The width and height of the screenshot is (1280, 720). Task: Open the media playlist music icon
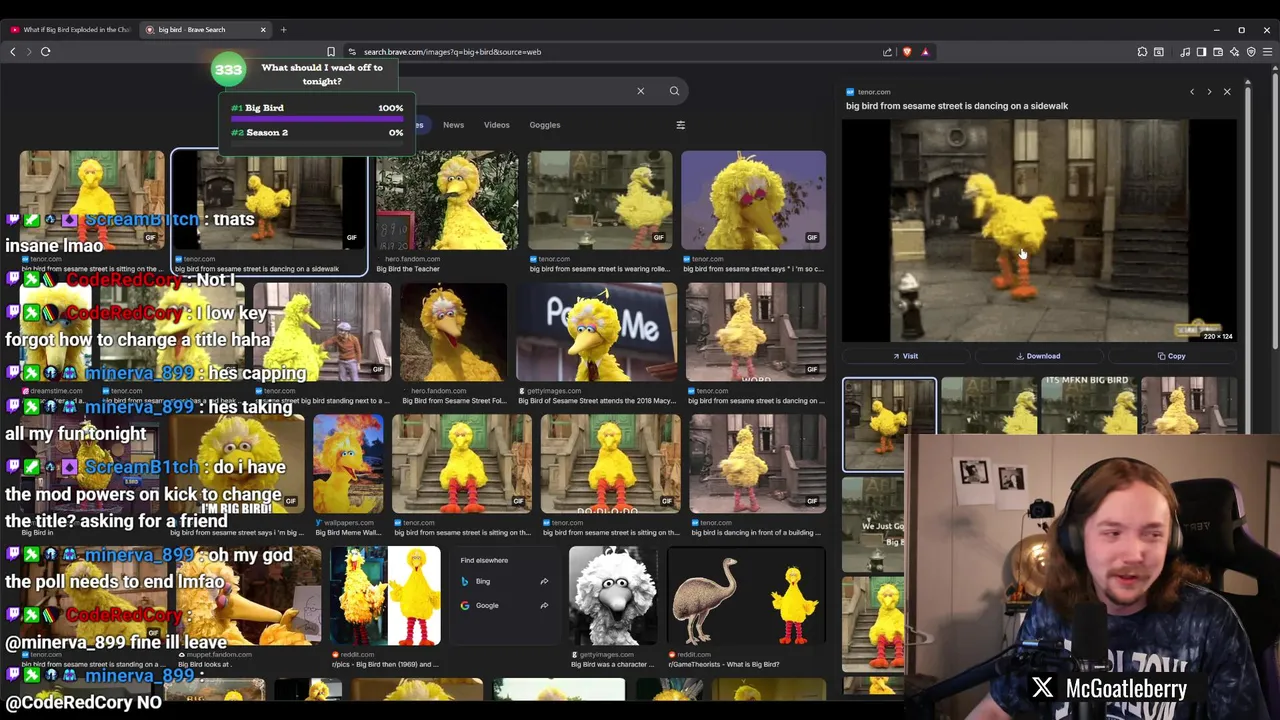[1185, 51]
